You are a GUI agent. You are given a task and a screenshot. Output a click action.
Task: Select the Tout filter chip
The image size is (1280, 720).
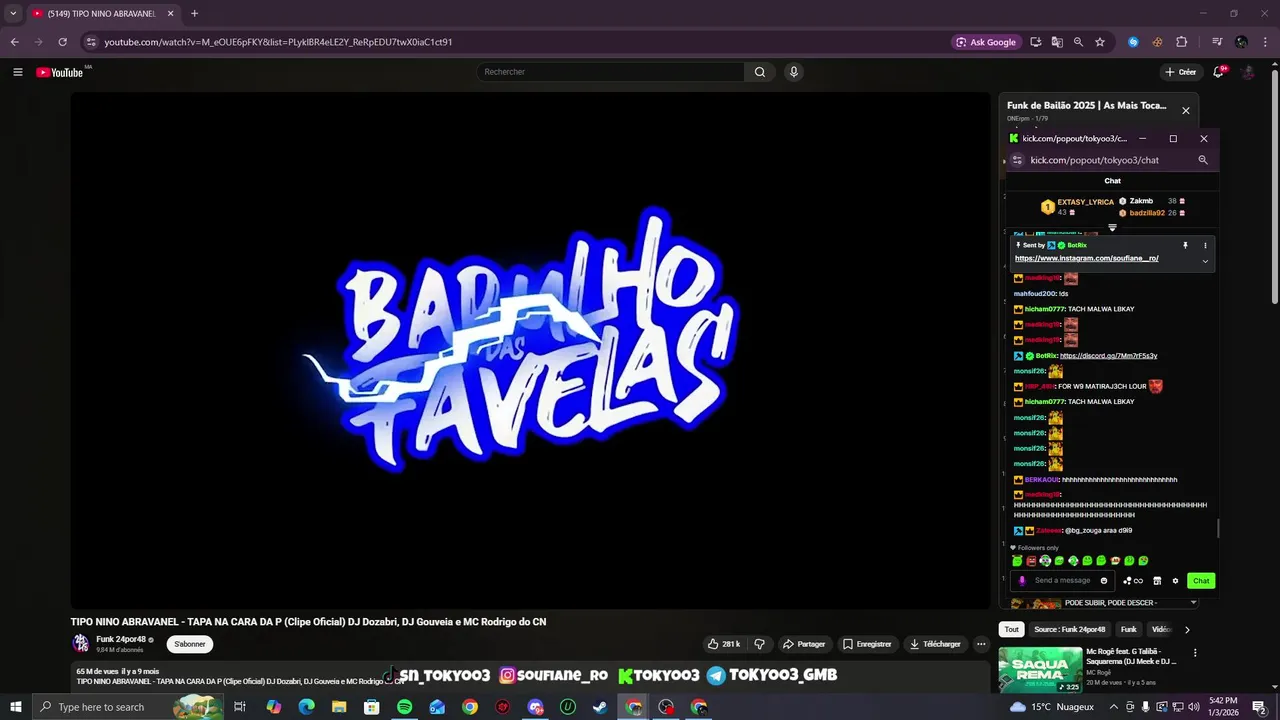click(1012, 630)
